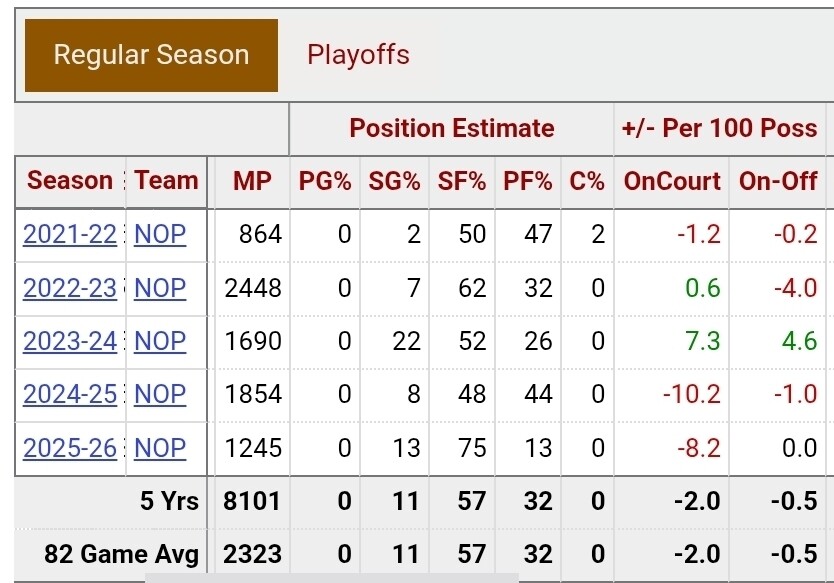This screenshot has height=583, width=834.
Task: Open NOP team link in 2023-24 row
Action: coord(160,341)
